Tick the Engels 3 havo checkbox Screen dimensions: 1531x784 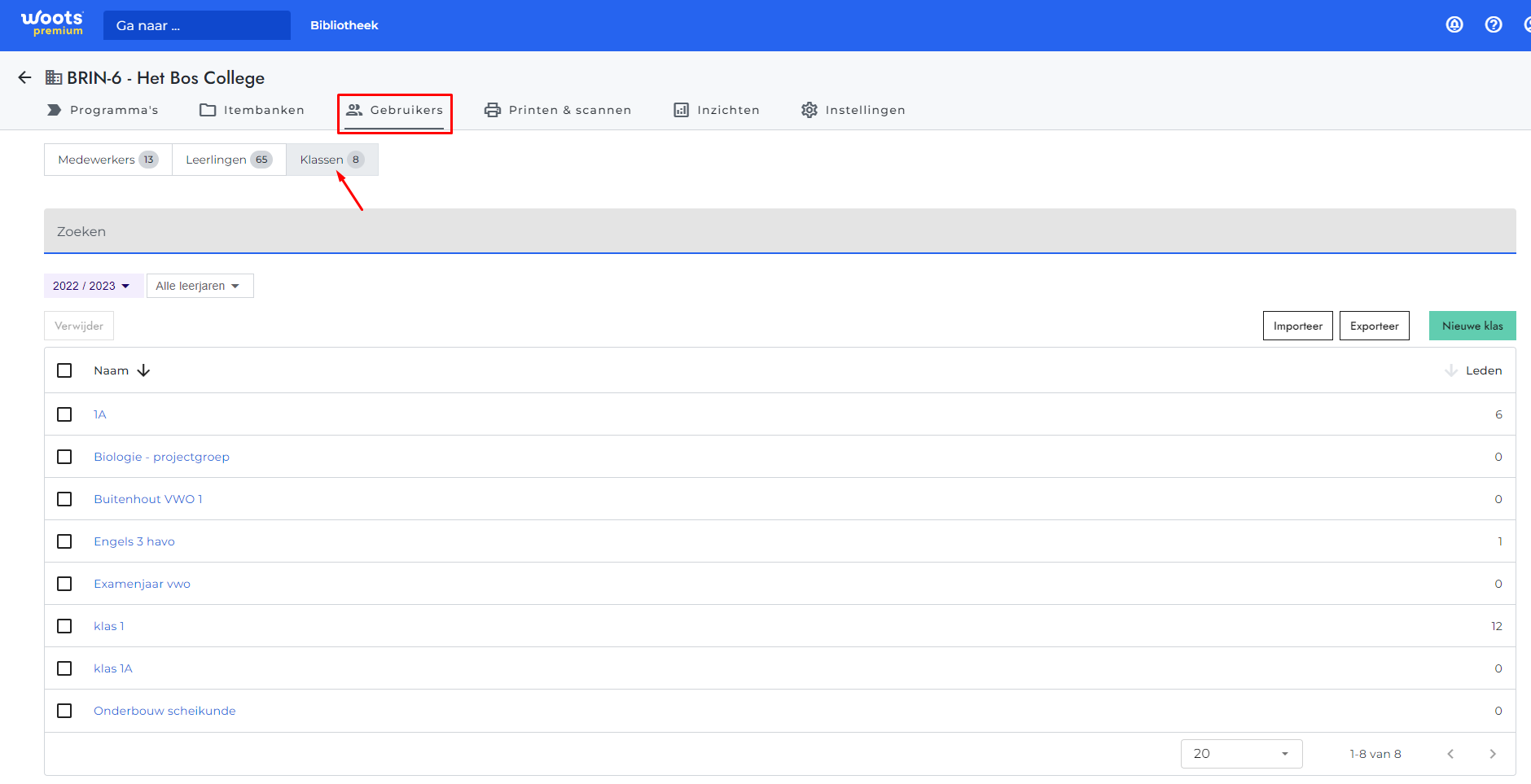coord(64,541)
